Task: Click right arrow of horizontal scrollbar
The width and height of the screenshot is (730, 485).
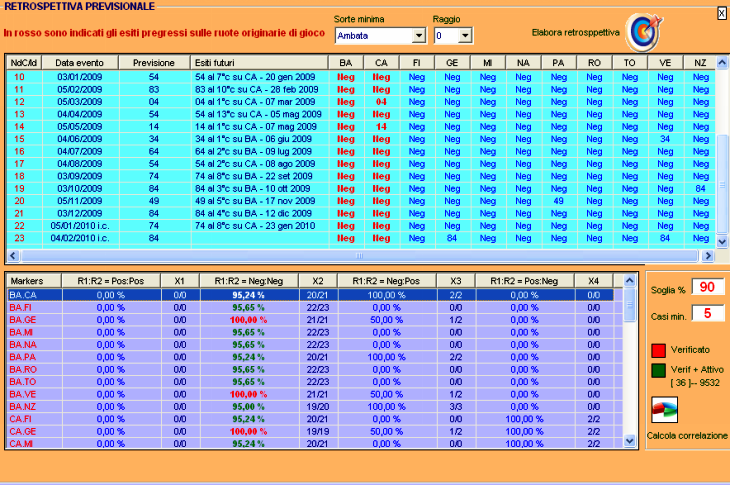Action: point(708,256)
